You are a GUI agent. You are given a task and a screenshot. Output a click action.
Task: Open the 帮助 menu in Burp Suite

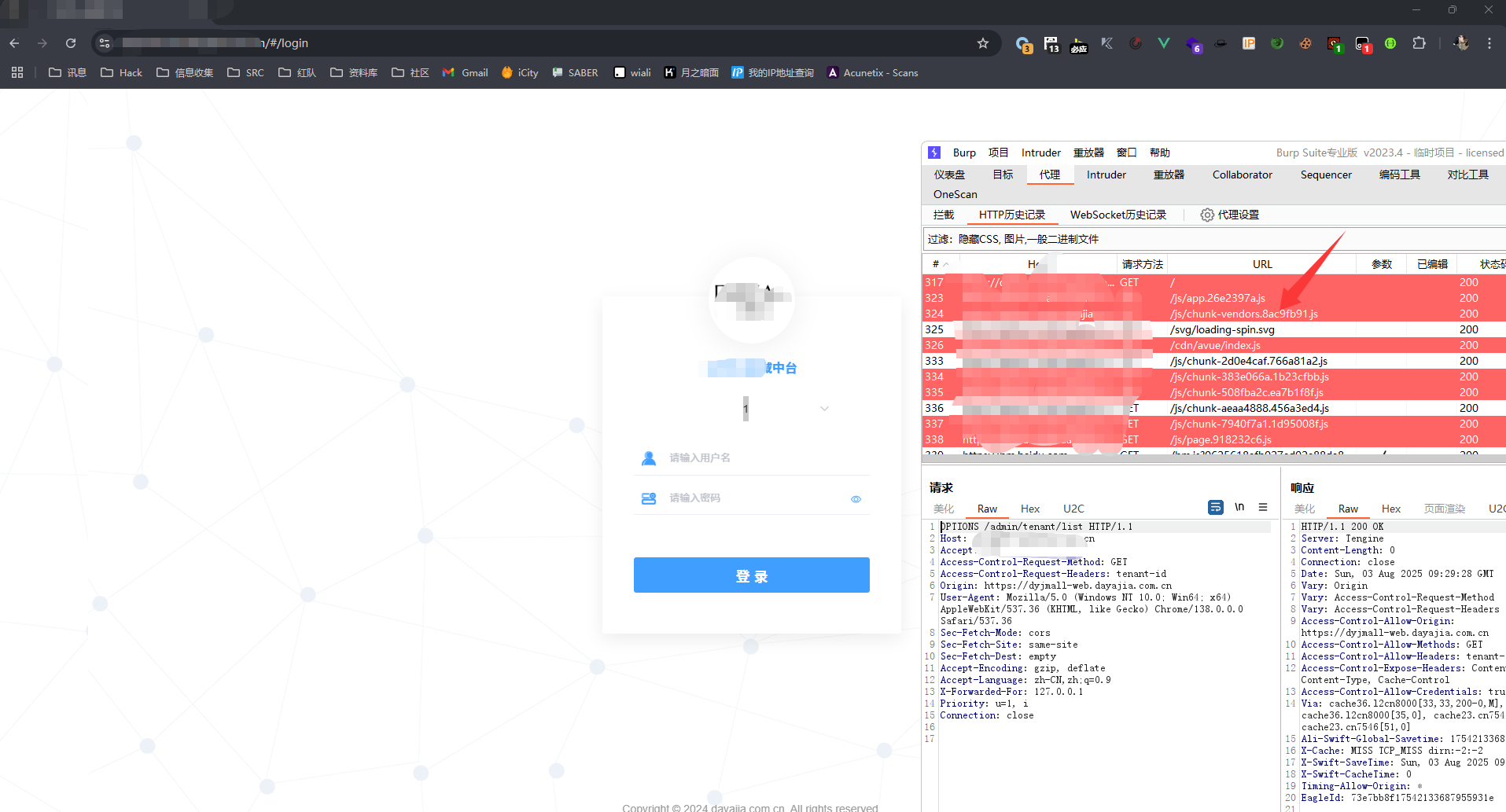(x=1160, y=152)
